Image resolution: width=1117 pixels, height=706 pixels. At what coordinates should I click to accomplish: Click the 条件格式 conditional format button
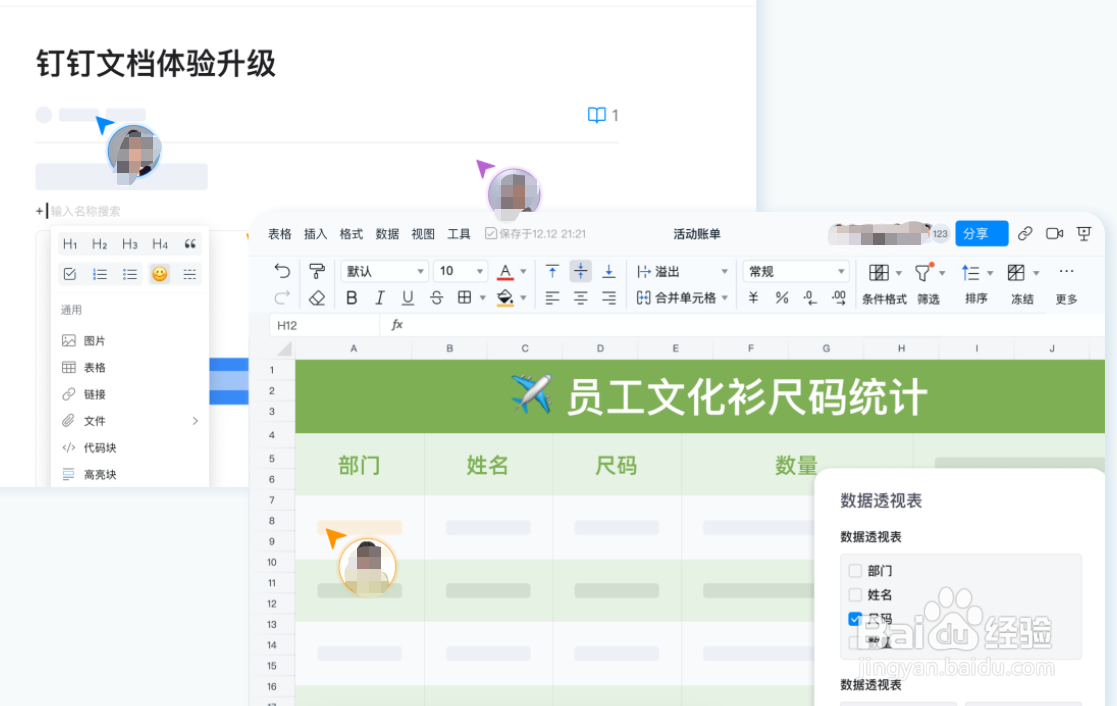tap(884, 284)
